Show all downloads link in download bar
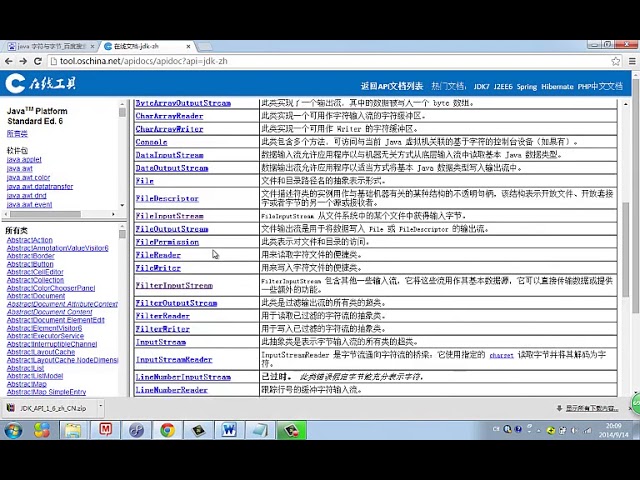640x480 pixels. pyautogui.click(x=591, y=408)
